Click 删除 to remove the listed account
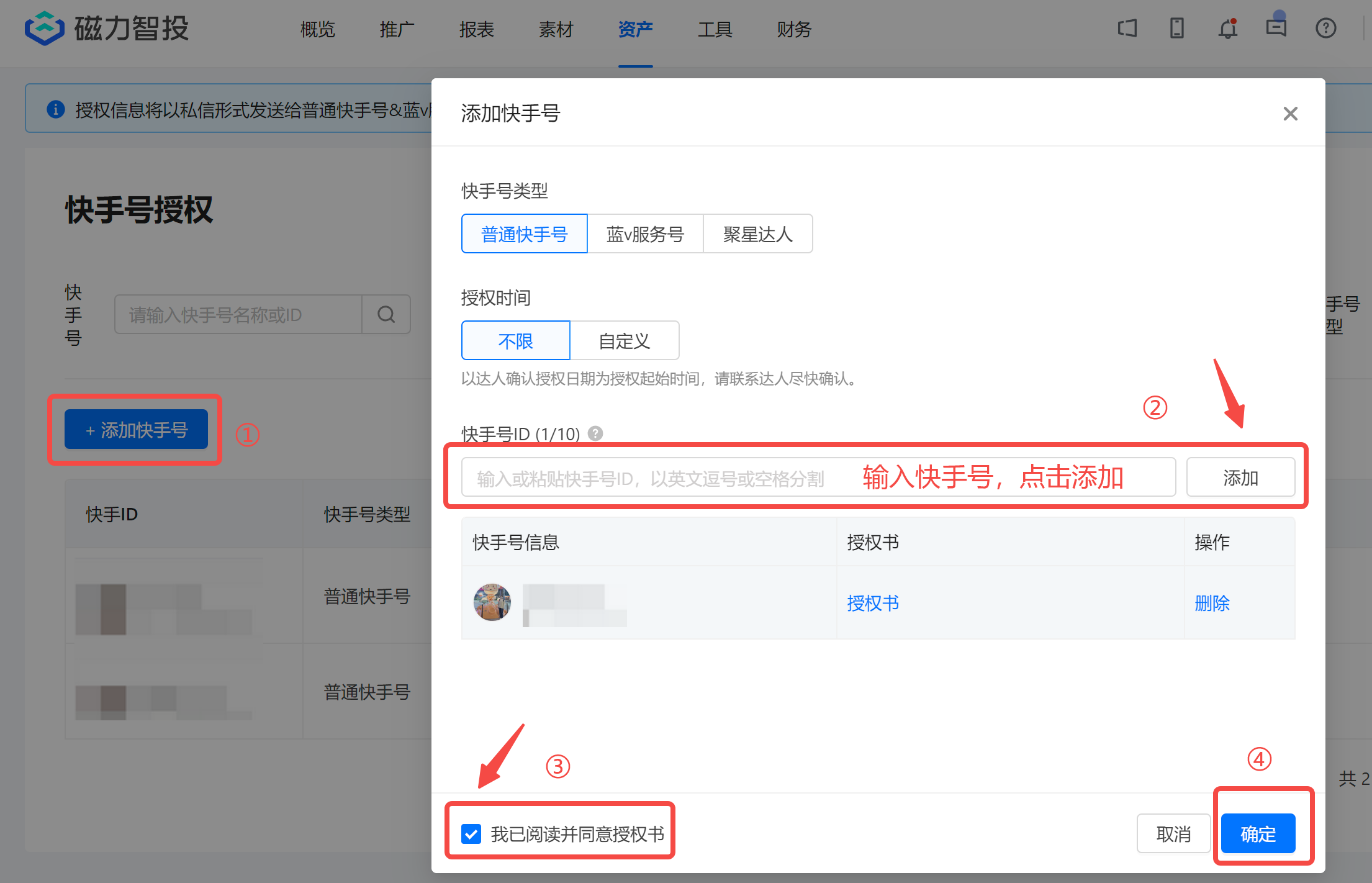Image resolution: width=1372 pixels, height=883 pixels. click(1211, 602)
